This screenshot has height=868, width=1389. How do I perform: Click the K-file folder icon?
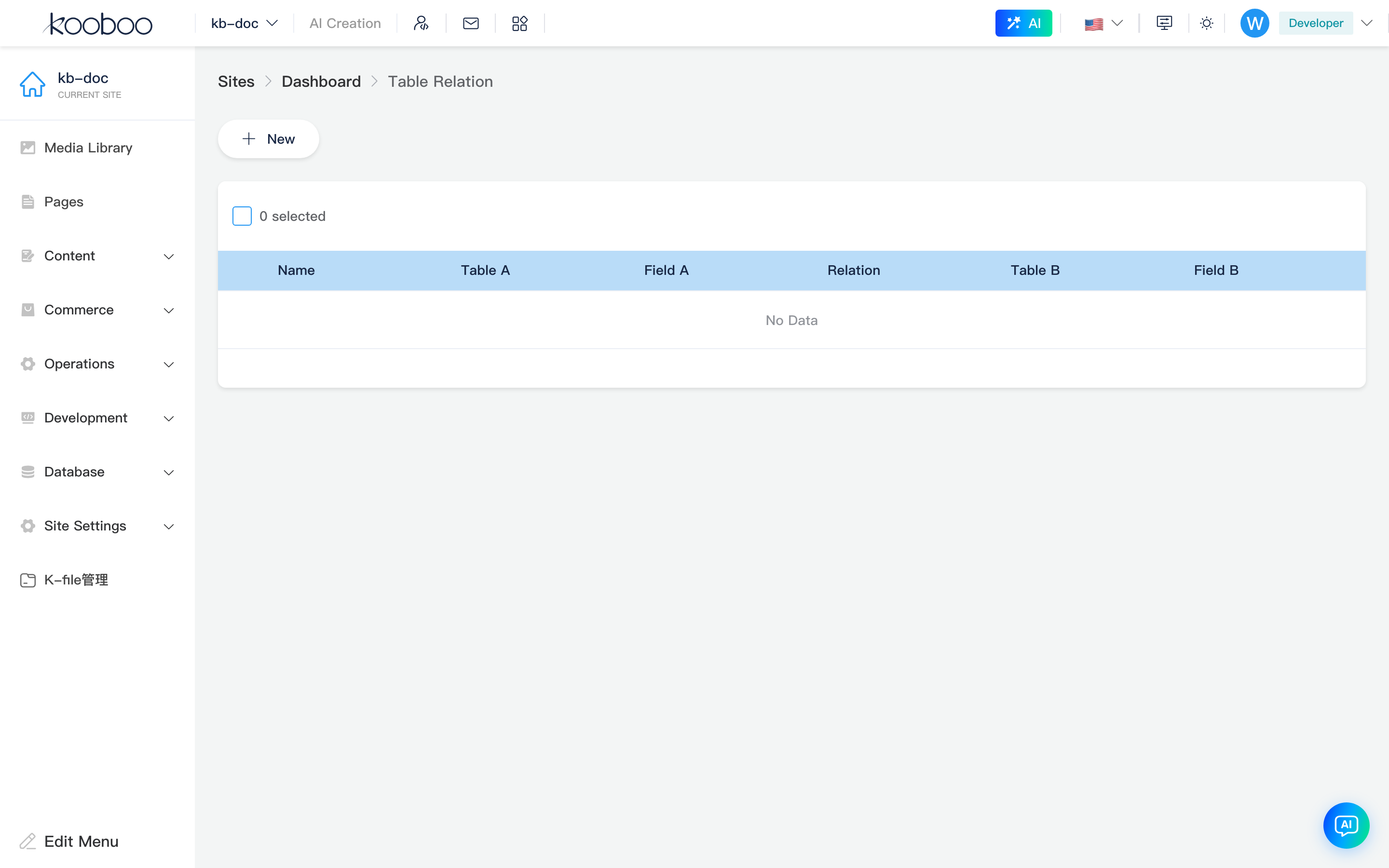point(27,580)
